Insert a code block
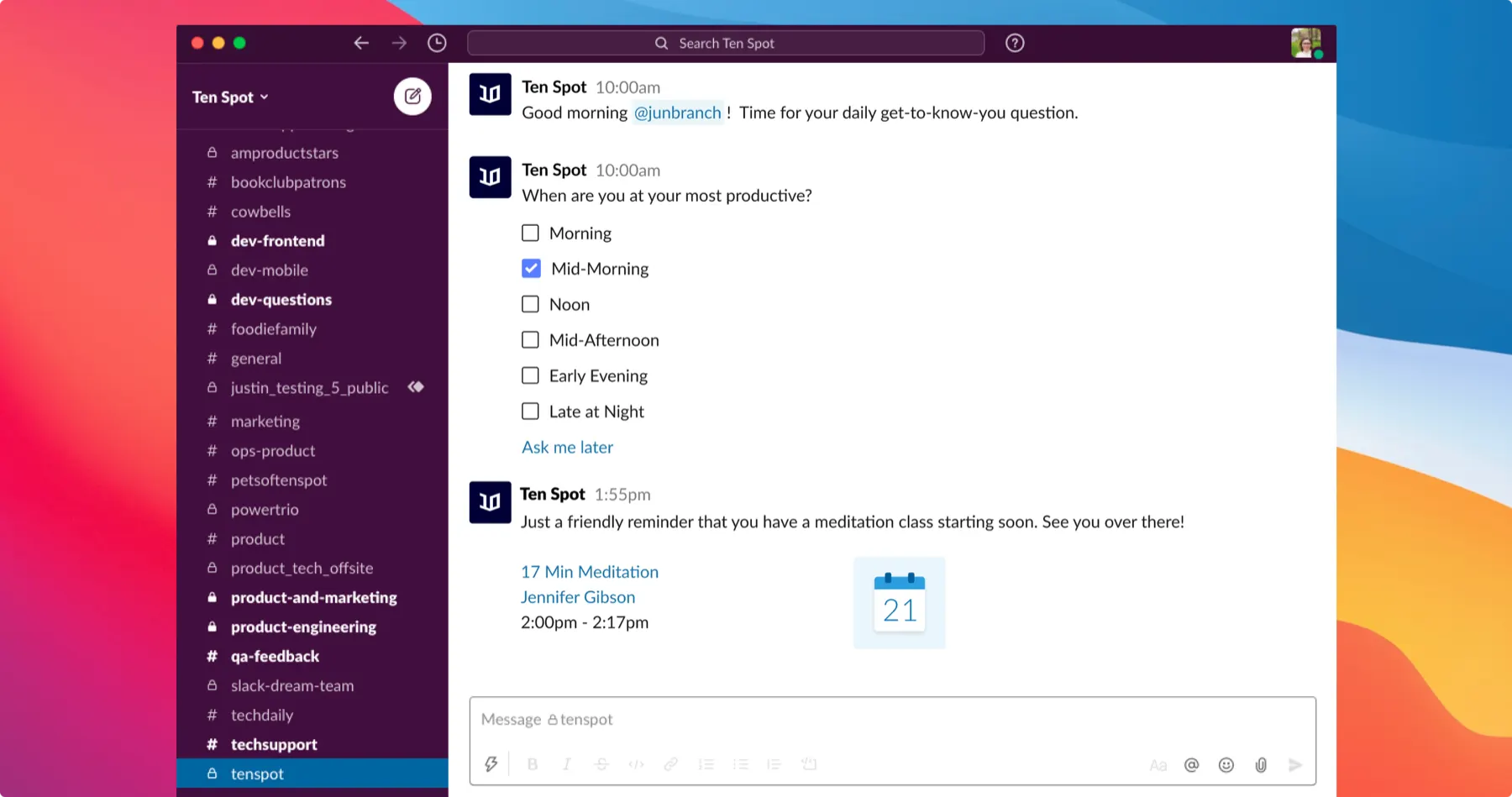Screen dimensions: 1512x797 click(809, 764)
